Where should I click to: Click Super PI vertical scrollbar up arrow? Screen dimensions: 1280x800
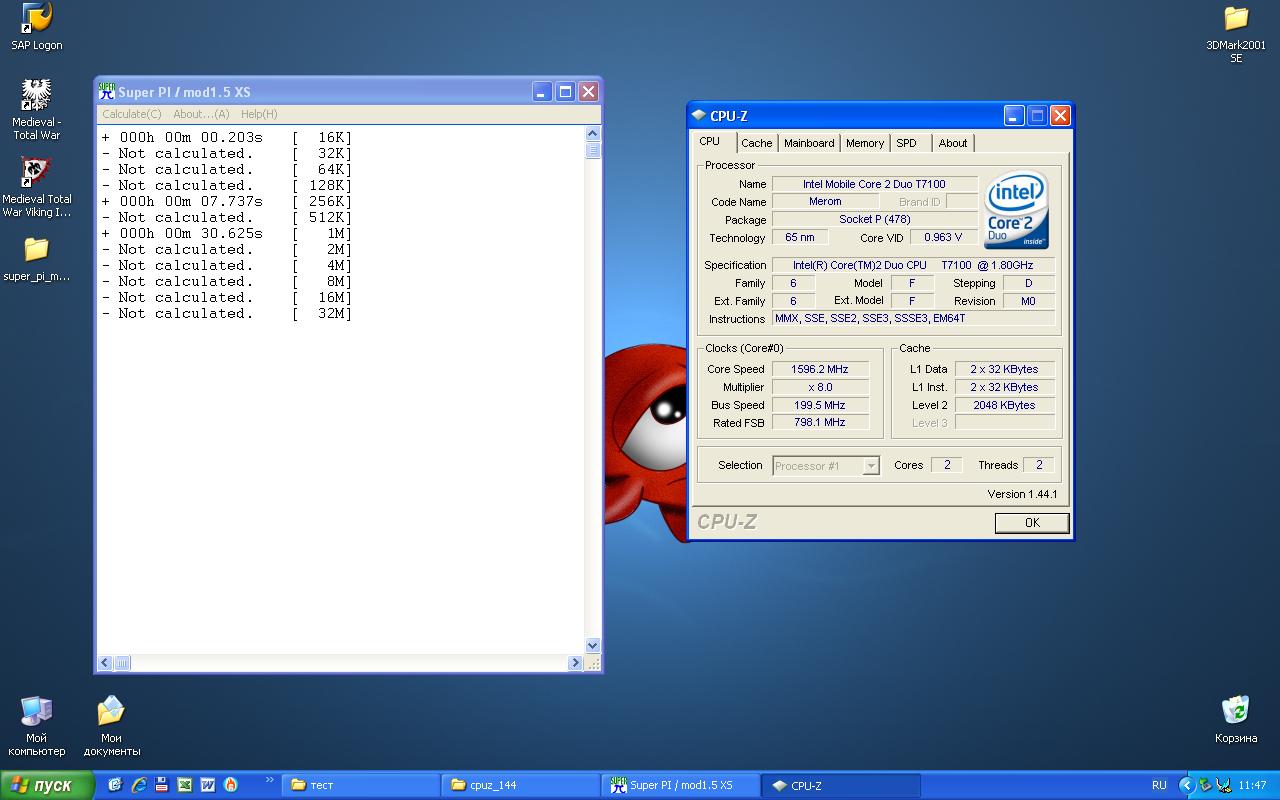[x=592, y=133]
